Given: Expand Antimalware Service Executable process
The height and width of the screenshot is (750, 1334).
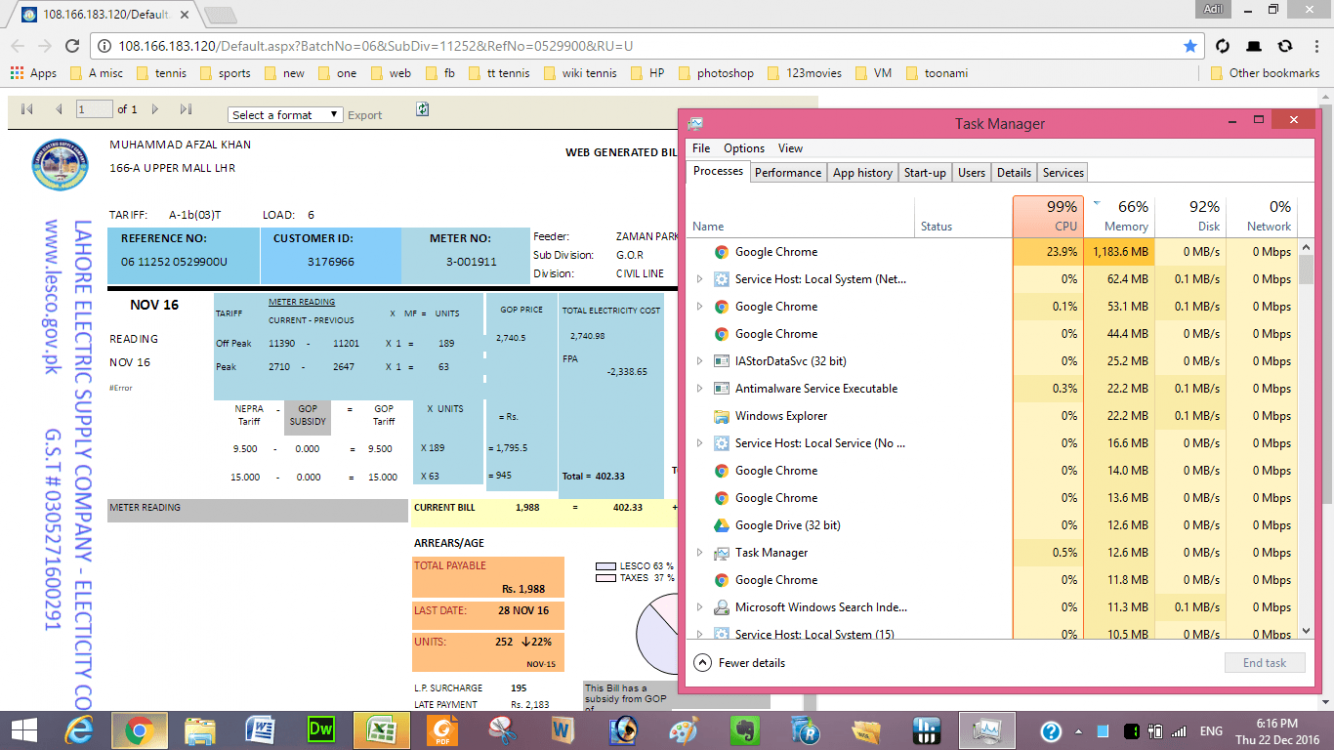Looking at the screenshot, I should (700, 388).
